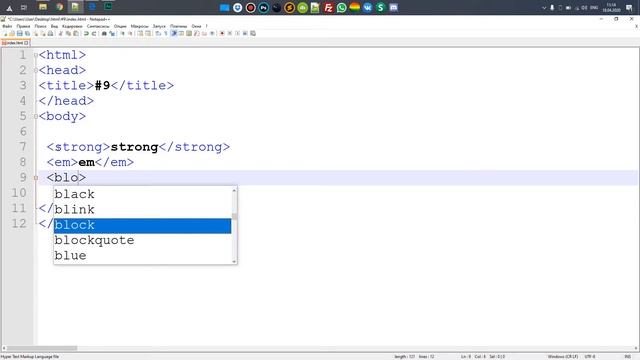Click the autocomplete list scroll down arrow
This screenshot has width=640, height=360.
tap(234, 261)
